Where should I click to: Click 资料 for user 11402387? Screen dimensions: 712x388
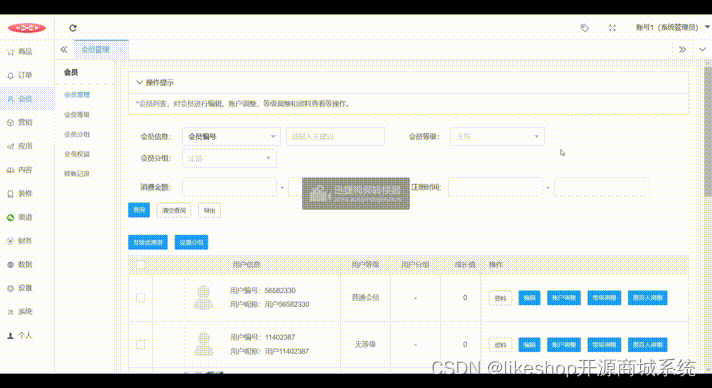pyautogui.click(x=500, y=345)
